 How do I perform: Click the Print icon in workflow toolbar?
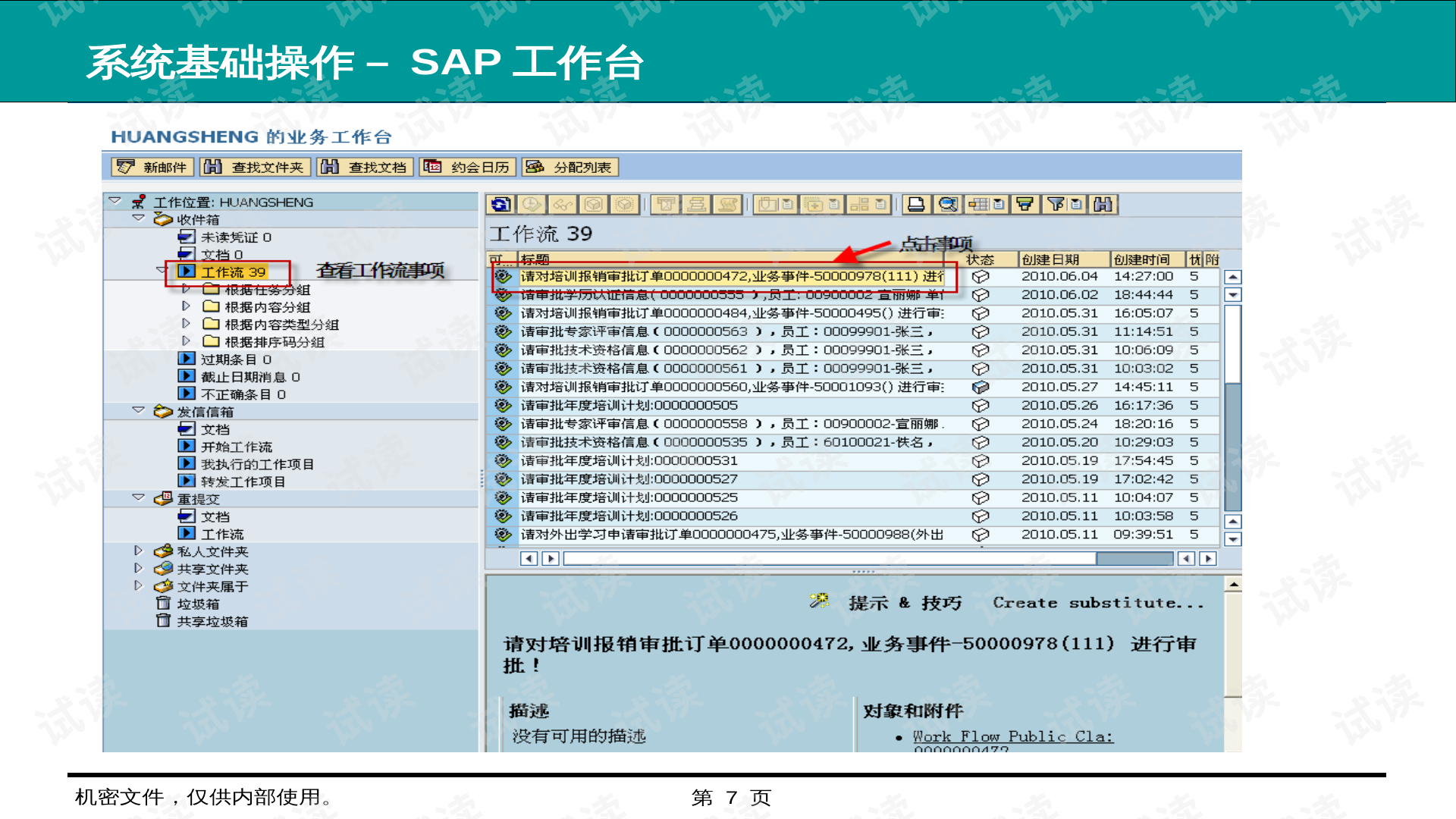tap(916, 204)
